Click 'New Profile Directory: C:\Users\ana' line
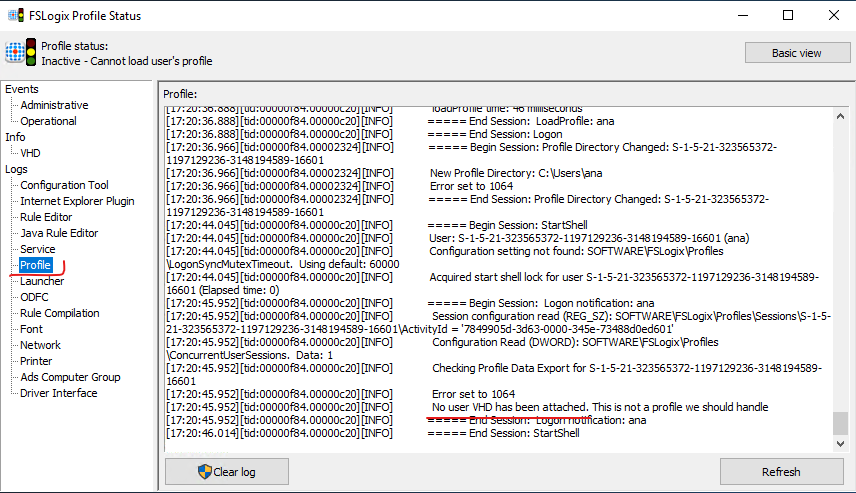Viewport: 856px width, 493px height. pyautogui.click(x=384, y=173)
